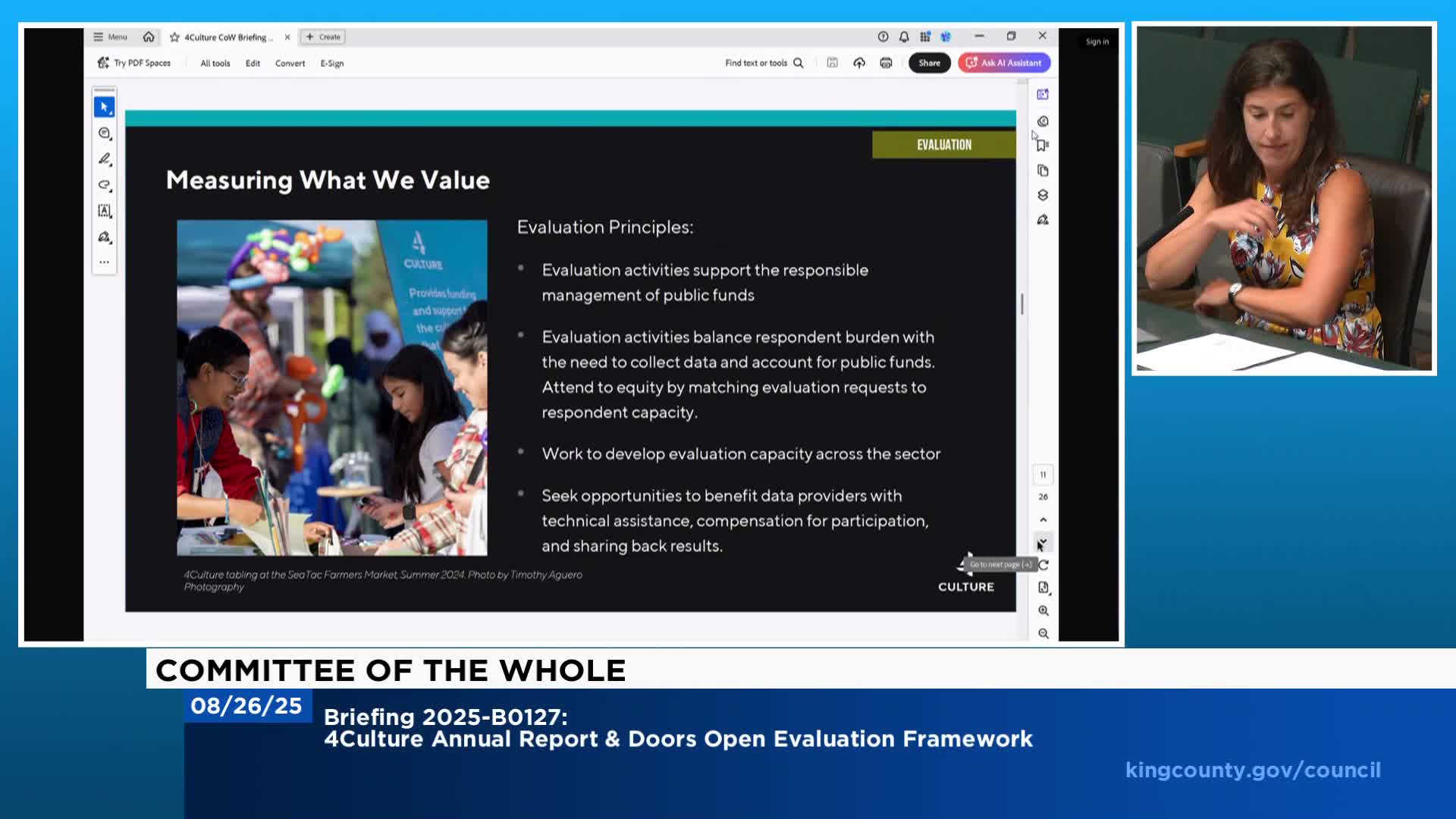Image resolution: width=1456 pixels, height=819 pixels.
Task: Click the Find text or tools field
Action: tap(764, 63)
